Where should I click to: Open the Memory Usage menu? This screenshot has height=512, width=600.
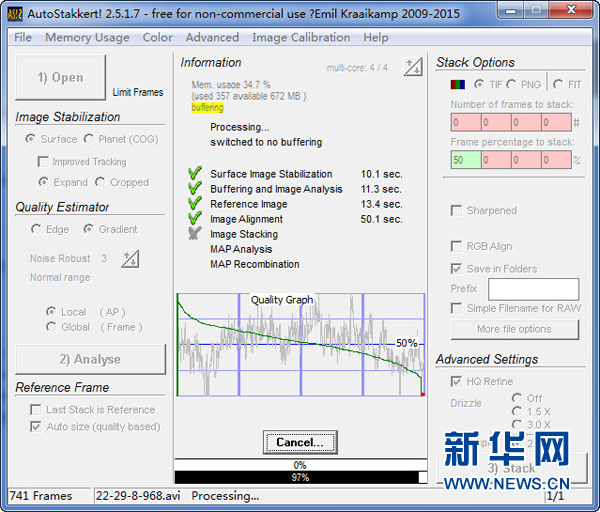click(87, 38)
